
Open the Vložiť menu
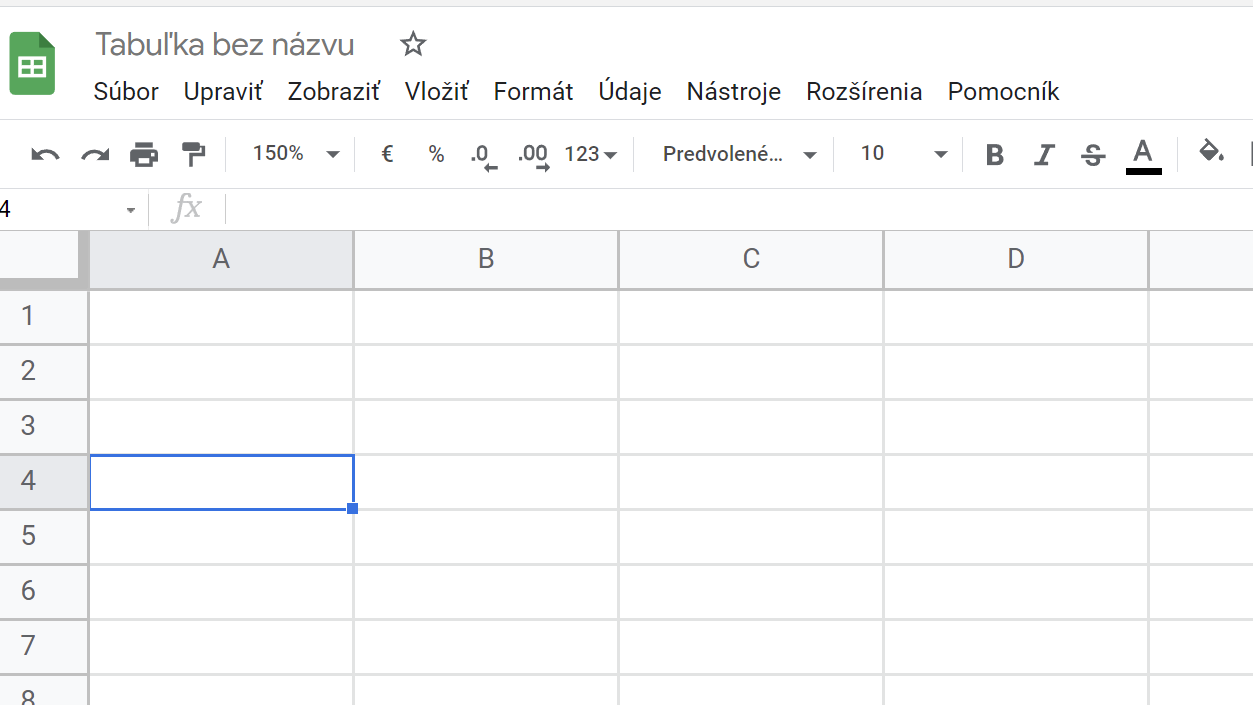(x=435, y=91)
